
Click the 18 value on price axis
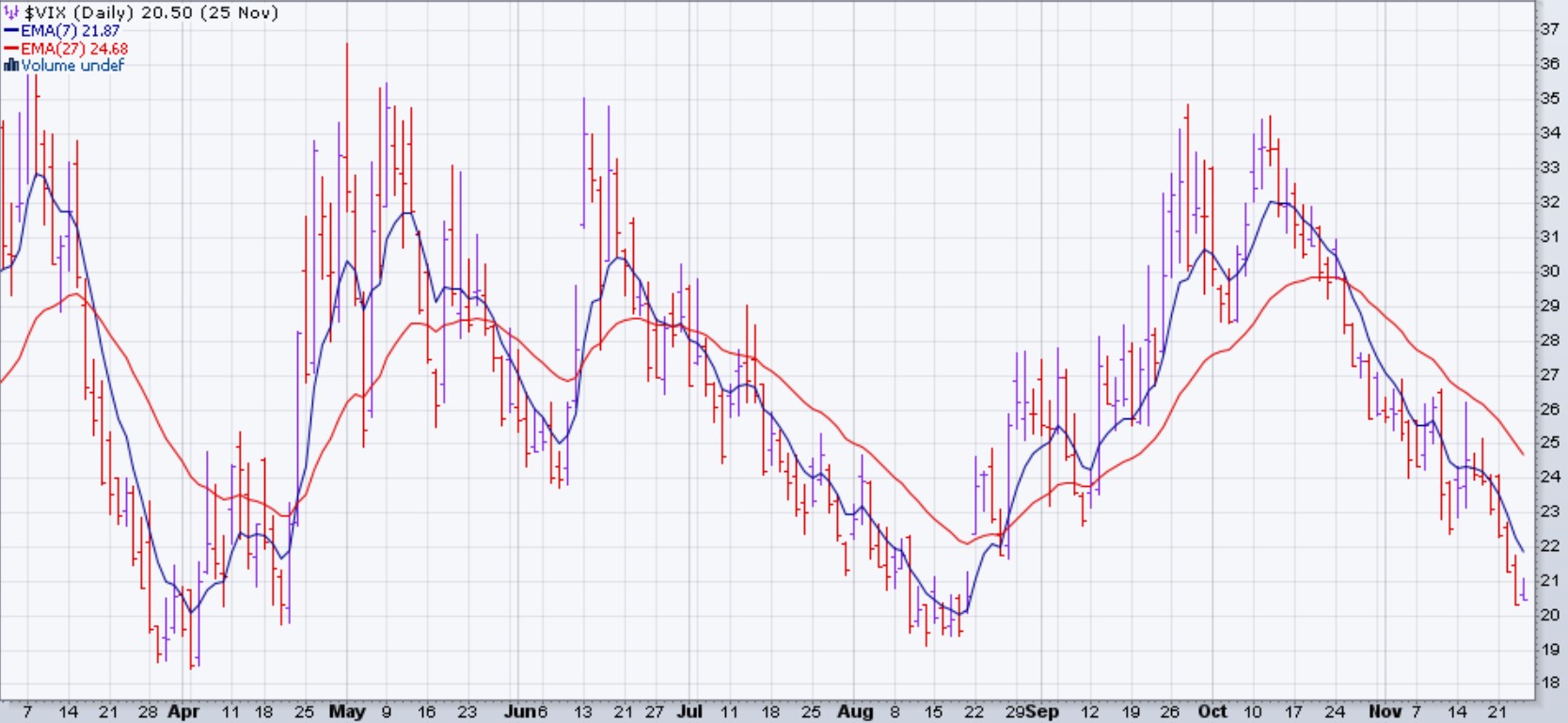[1549, 684]
